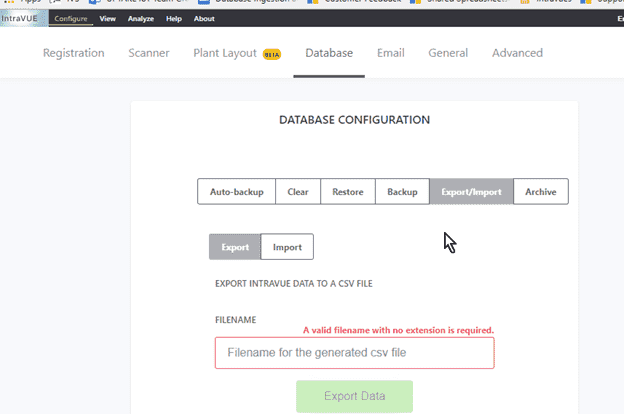This screenshot has width=624, height=414.
Task: Click the red filename validation message
Action: 398,330
